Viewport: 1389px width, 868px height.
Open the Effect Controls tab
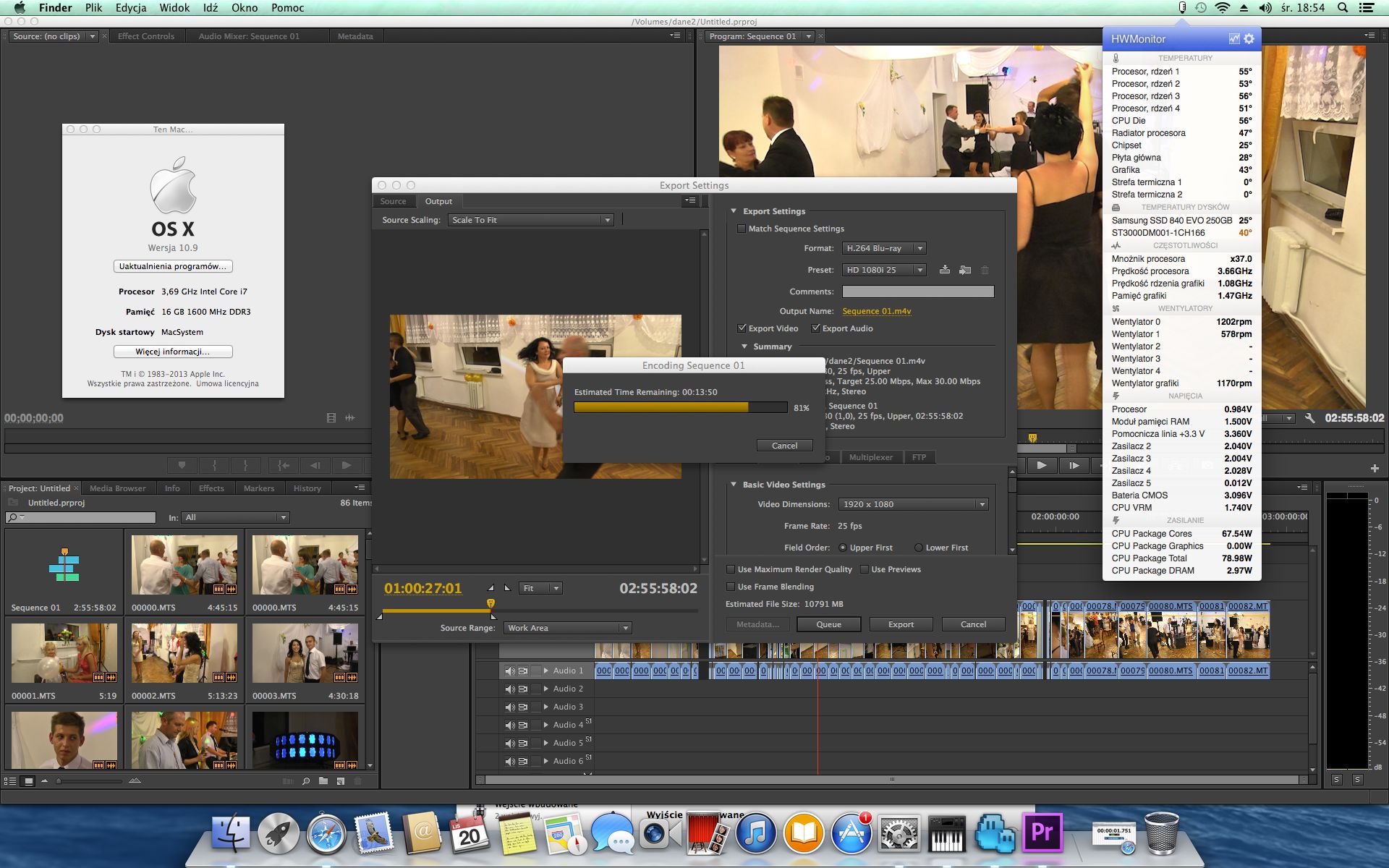[146, 36]
